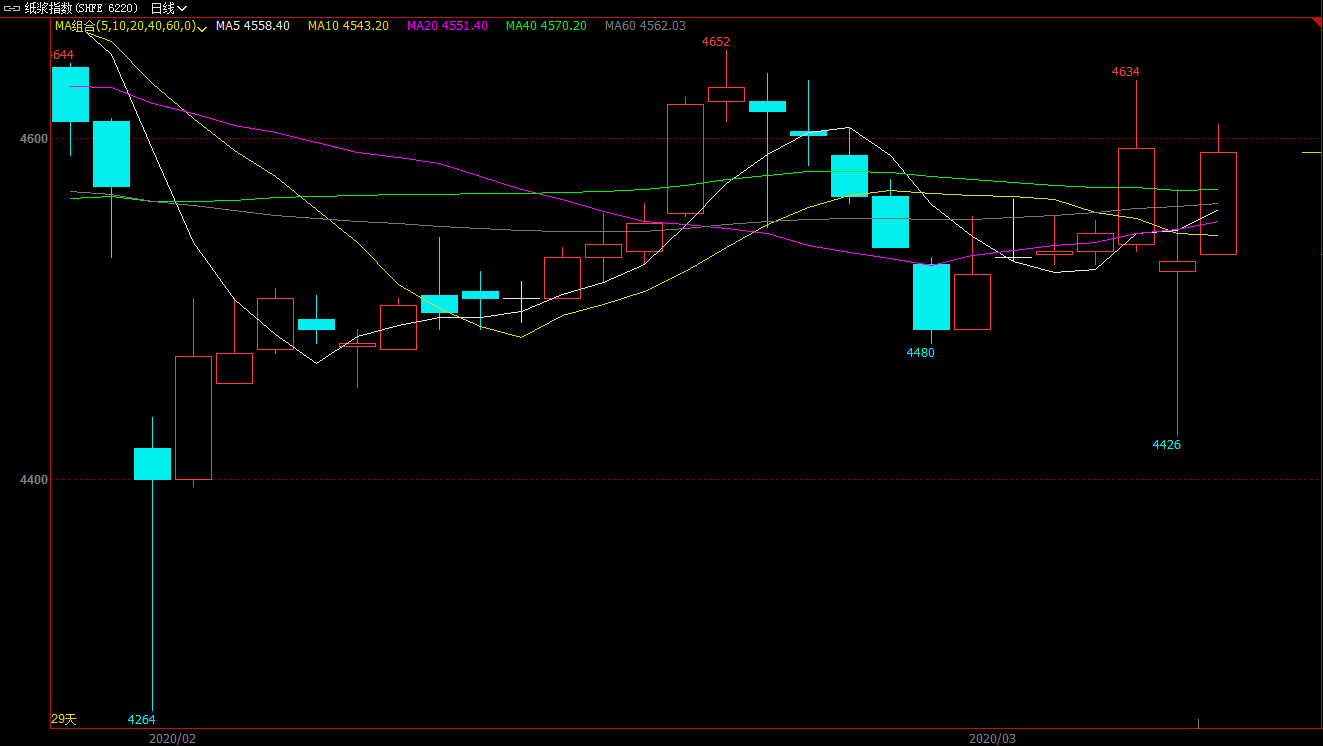Click the 4264 lowest price label
Image resolution: width=1323 pixels, height=746 pixels.
[142, 720]
